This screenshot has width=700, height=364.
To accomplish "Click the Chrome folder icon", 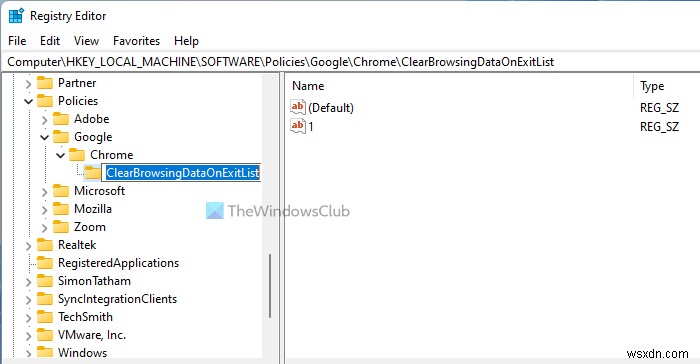I will [x=77, y=155].
